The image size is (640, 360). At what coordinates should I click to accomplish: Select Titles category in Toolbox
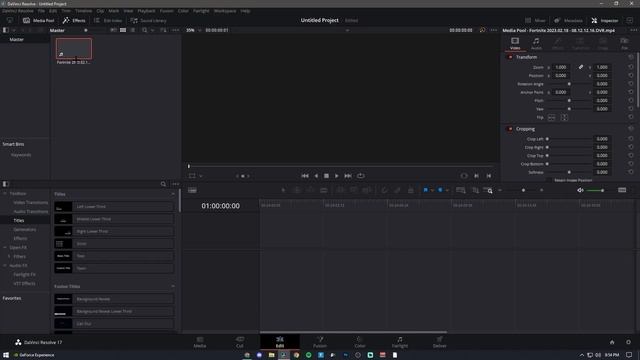tap(19, 220)
